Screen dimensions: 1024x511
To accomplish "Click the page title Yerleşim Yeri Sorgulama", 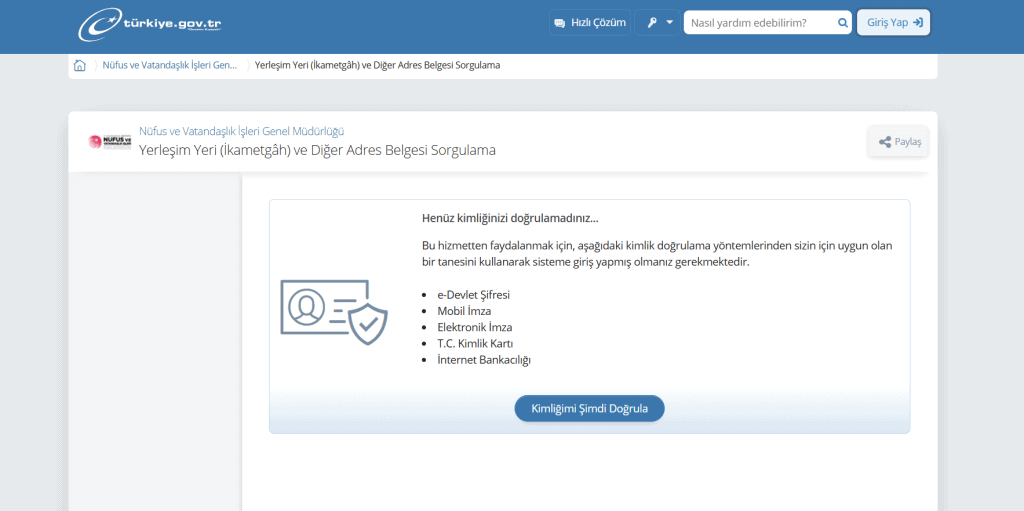I will 317,150.
